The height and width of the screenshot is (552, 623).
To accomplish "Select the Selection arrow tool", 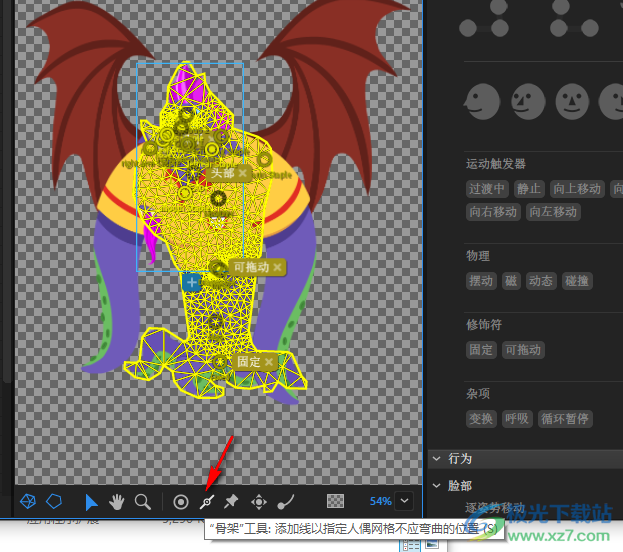I will pos(91,502).
